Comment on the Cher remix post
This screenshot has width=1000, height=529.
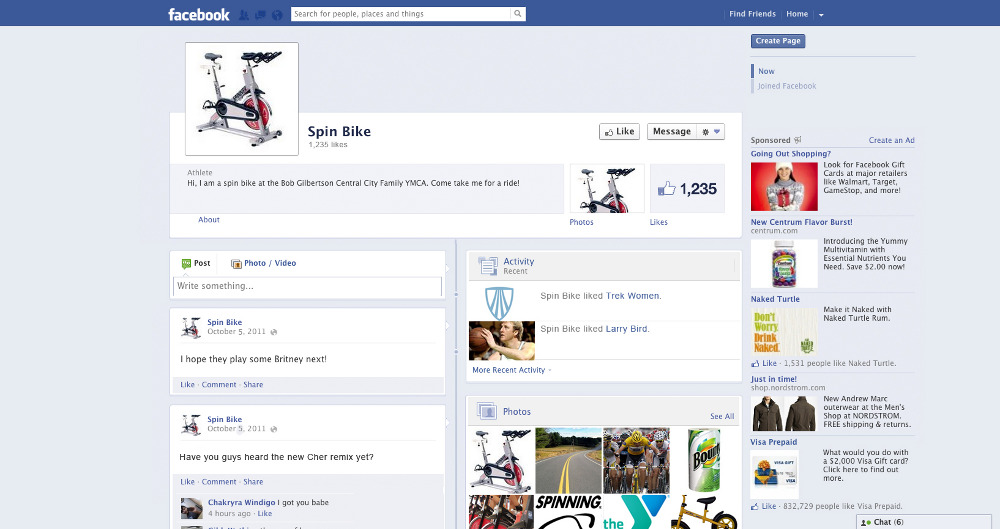[x=219, y=482]
